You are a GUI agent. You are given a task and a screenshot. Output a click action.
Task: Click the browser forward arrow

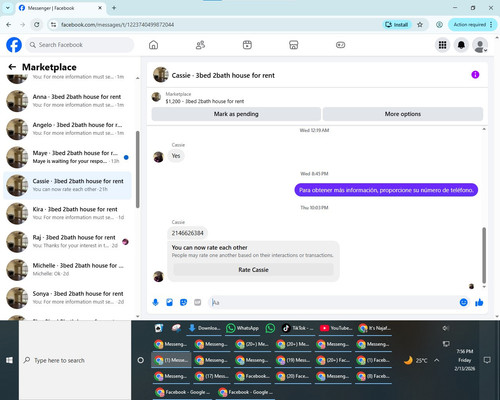tap(22, 25)
